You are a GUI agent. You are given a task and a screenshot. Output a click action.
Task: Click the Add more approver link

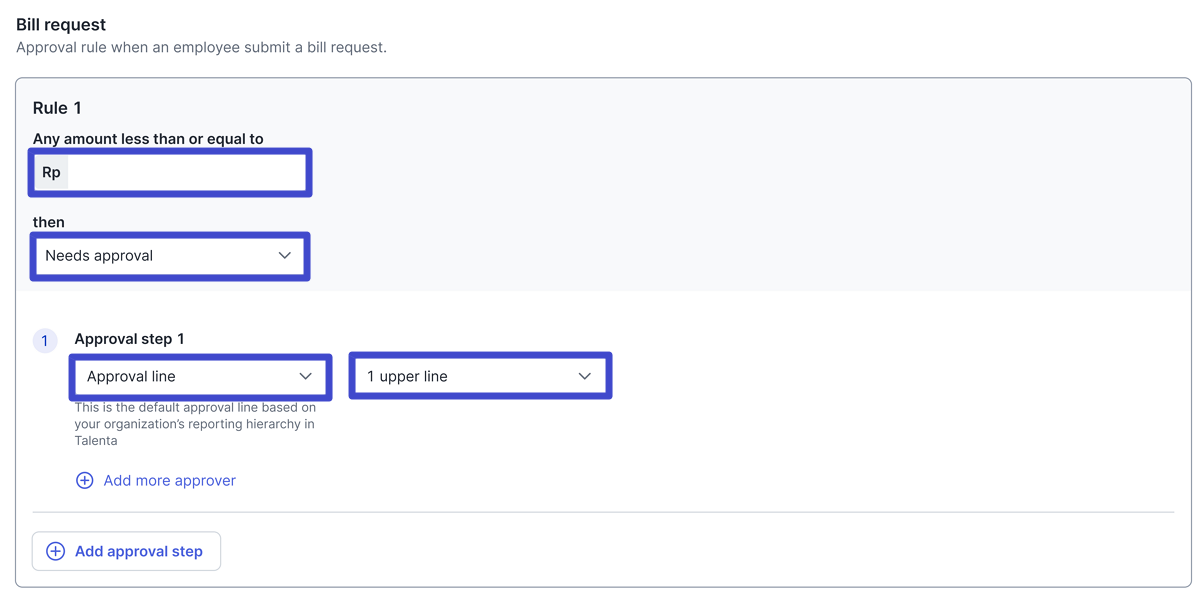(x=169, y=481)
